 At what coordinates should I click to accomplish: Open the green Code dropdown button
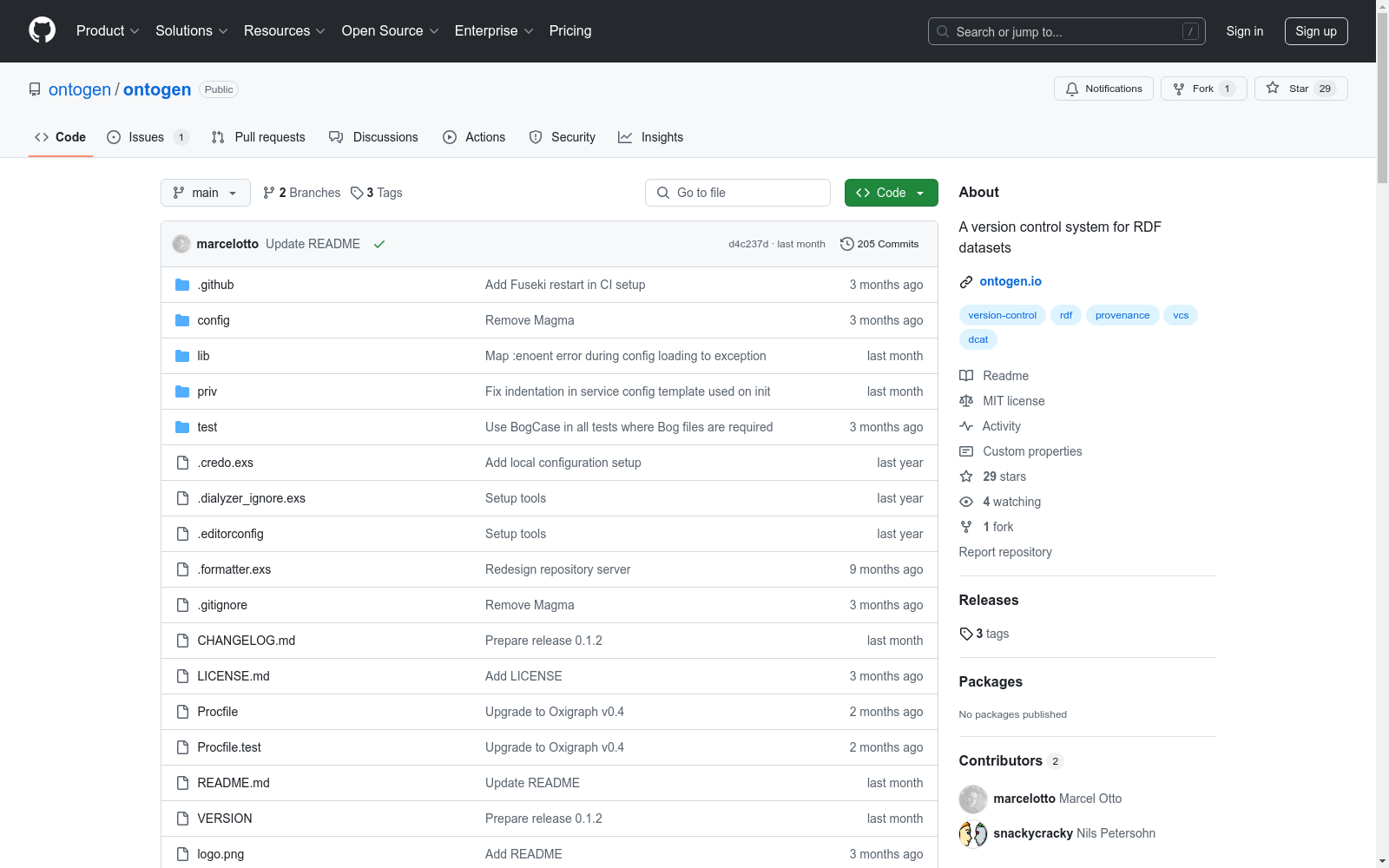pos(892,193)
